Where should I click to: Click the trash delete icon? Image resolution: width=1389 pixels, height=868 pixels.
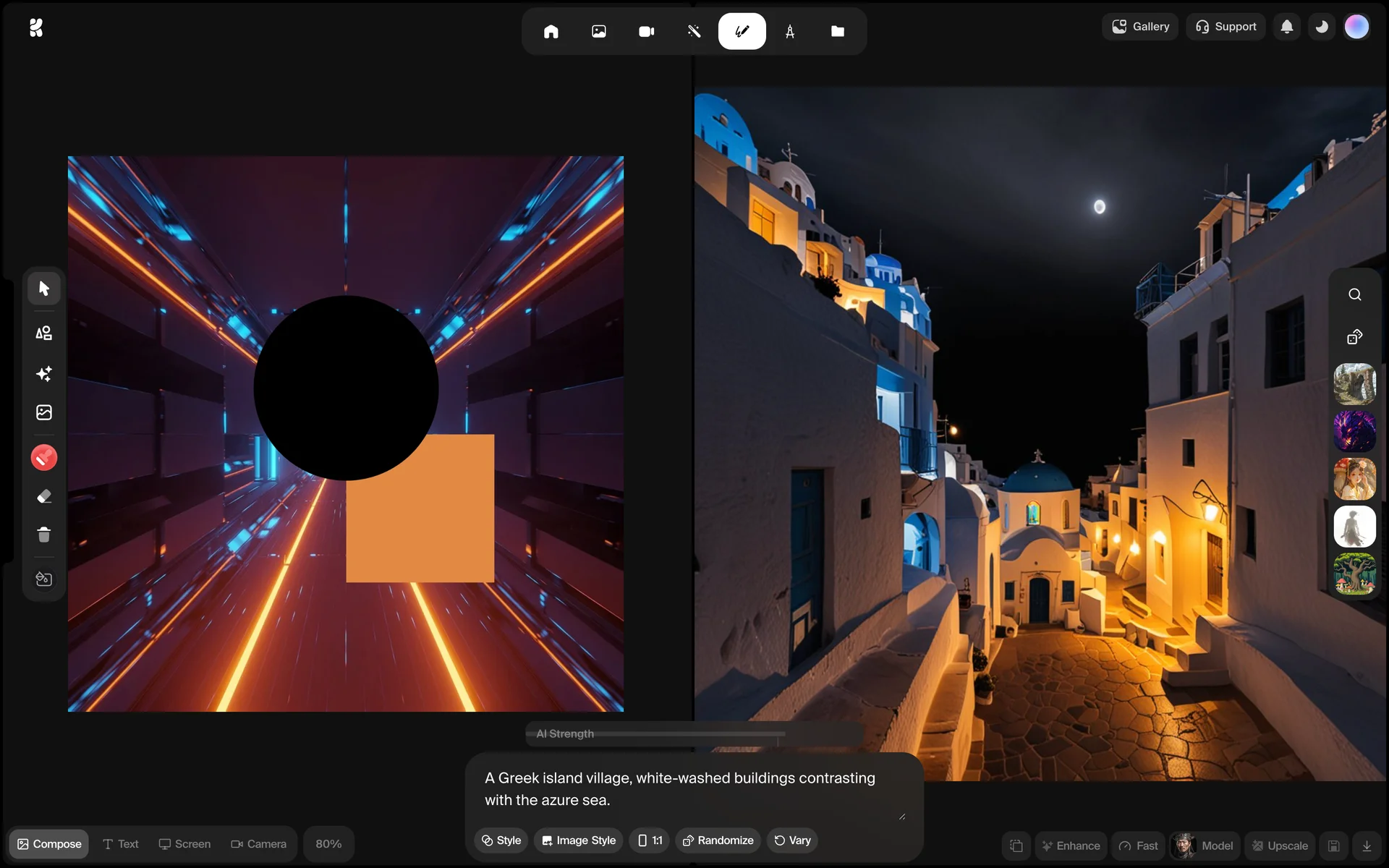[x=44, y=535]
